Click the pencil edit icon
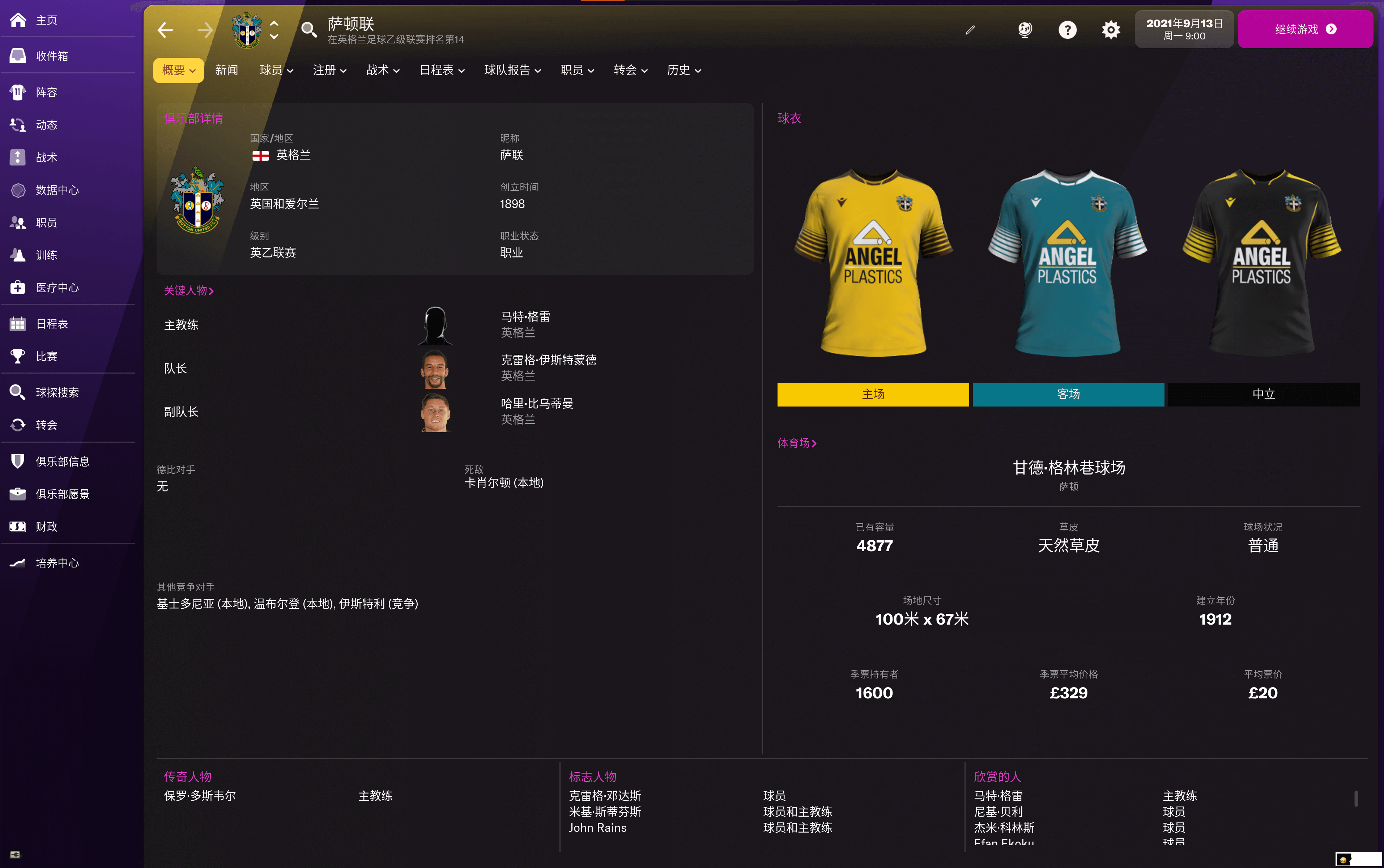Viewport: 1384px width, 868px height. click(970, 30)
